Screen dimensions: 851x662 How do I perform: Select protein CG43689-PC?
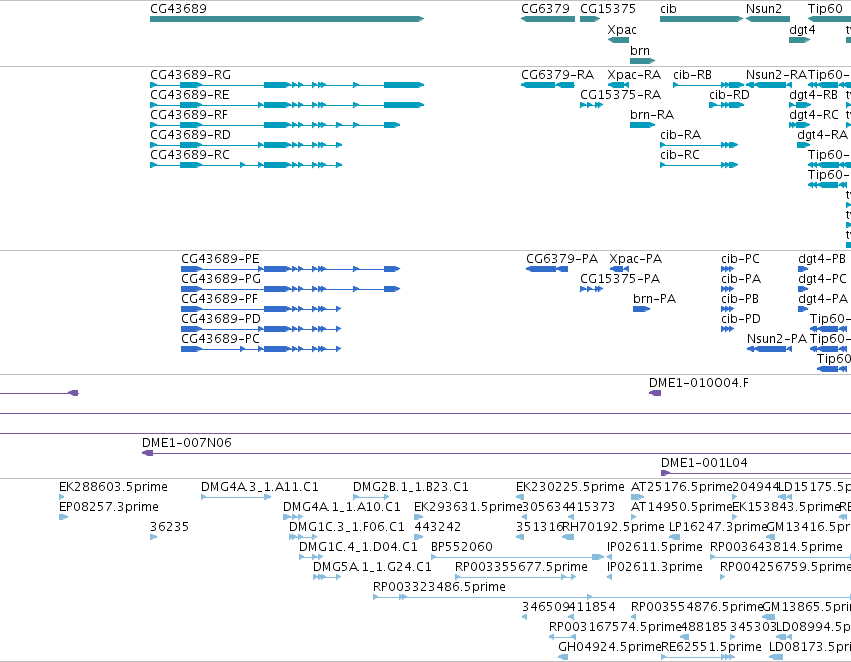pos(261,349)
